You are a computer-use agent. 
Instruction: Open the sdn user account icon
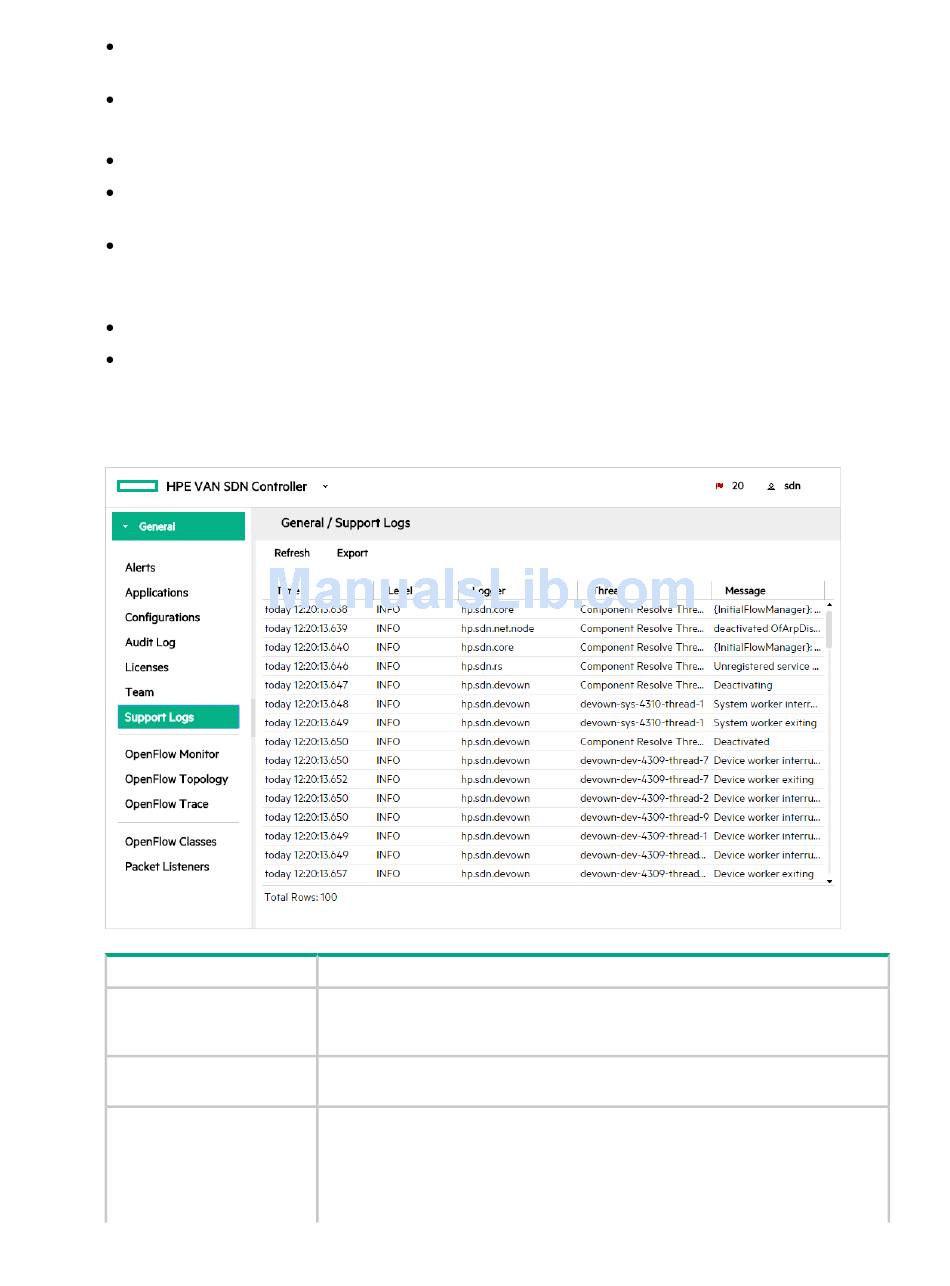click(771, 486)
